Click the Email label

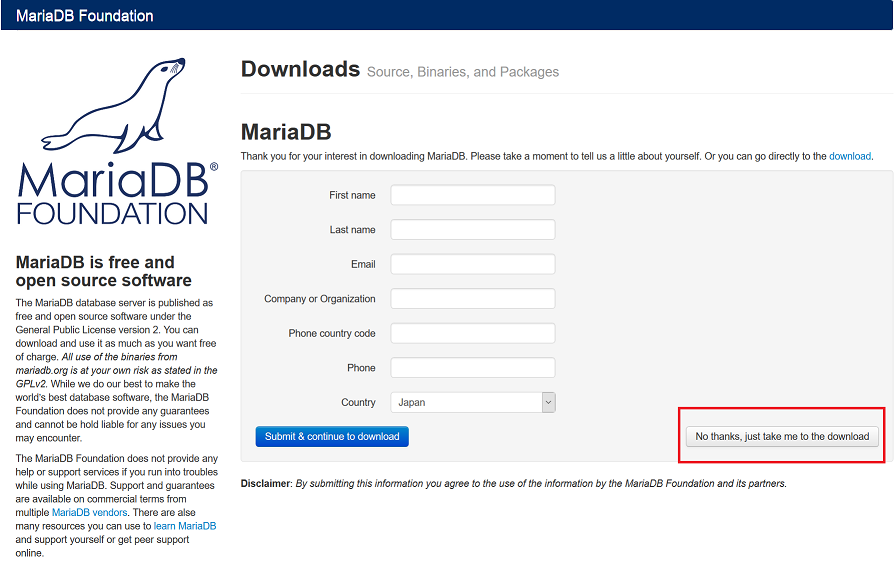pyautogui.click(x=363, y=264)
